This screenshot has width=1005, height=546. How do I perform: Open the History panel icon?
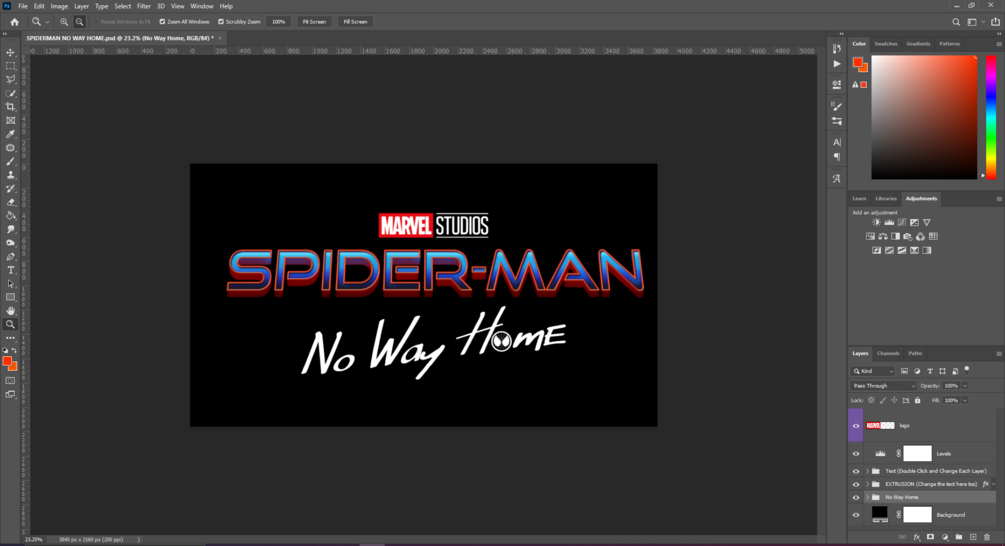[836, 49]
